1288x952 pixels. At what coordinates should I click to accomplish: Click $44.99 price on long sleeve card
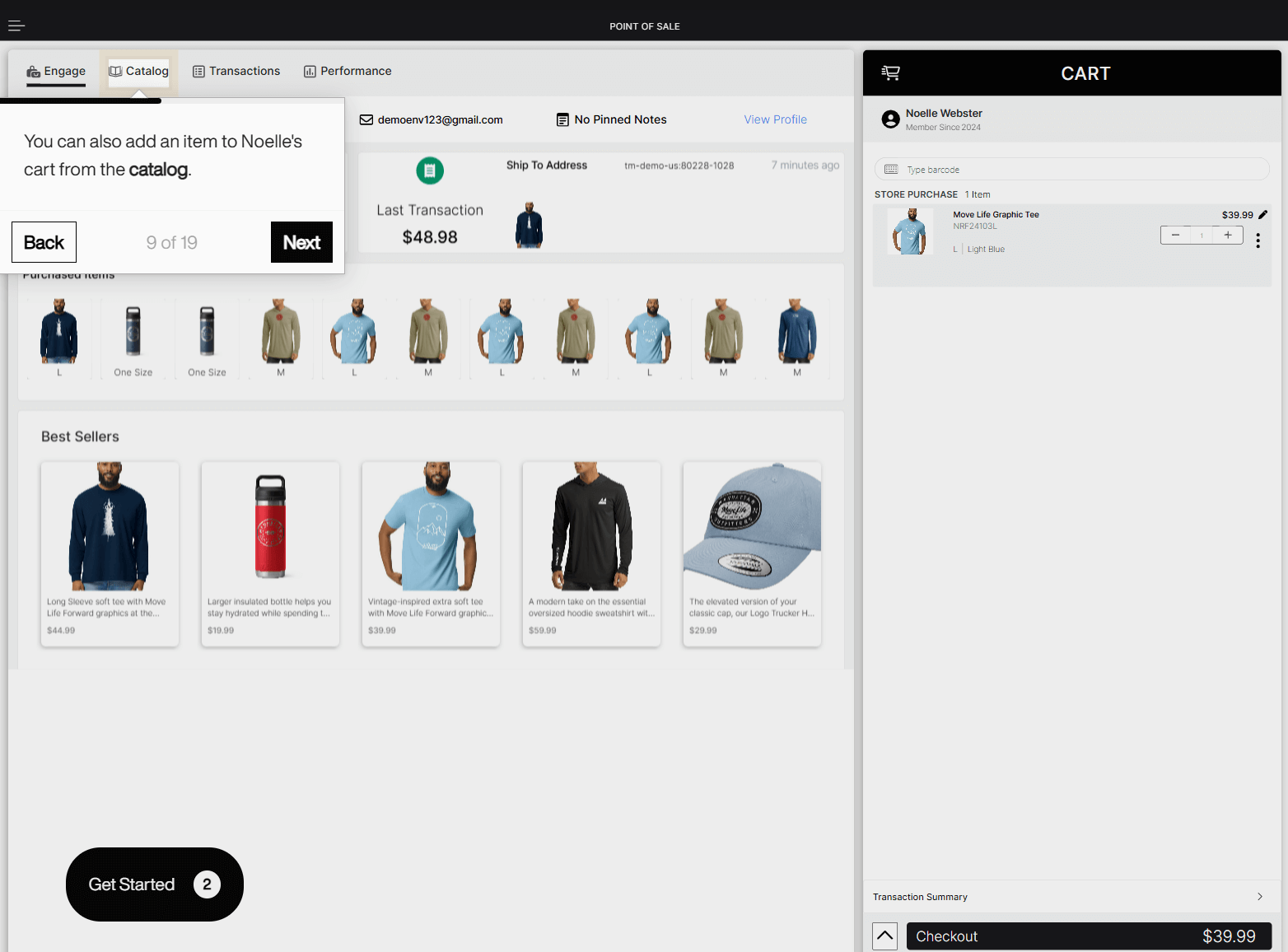pyautogui.click(x=61, y=631)
